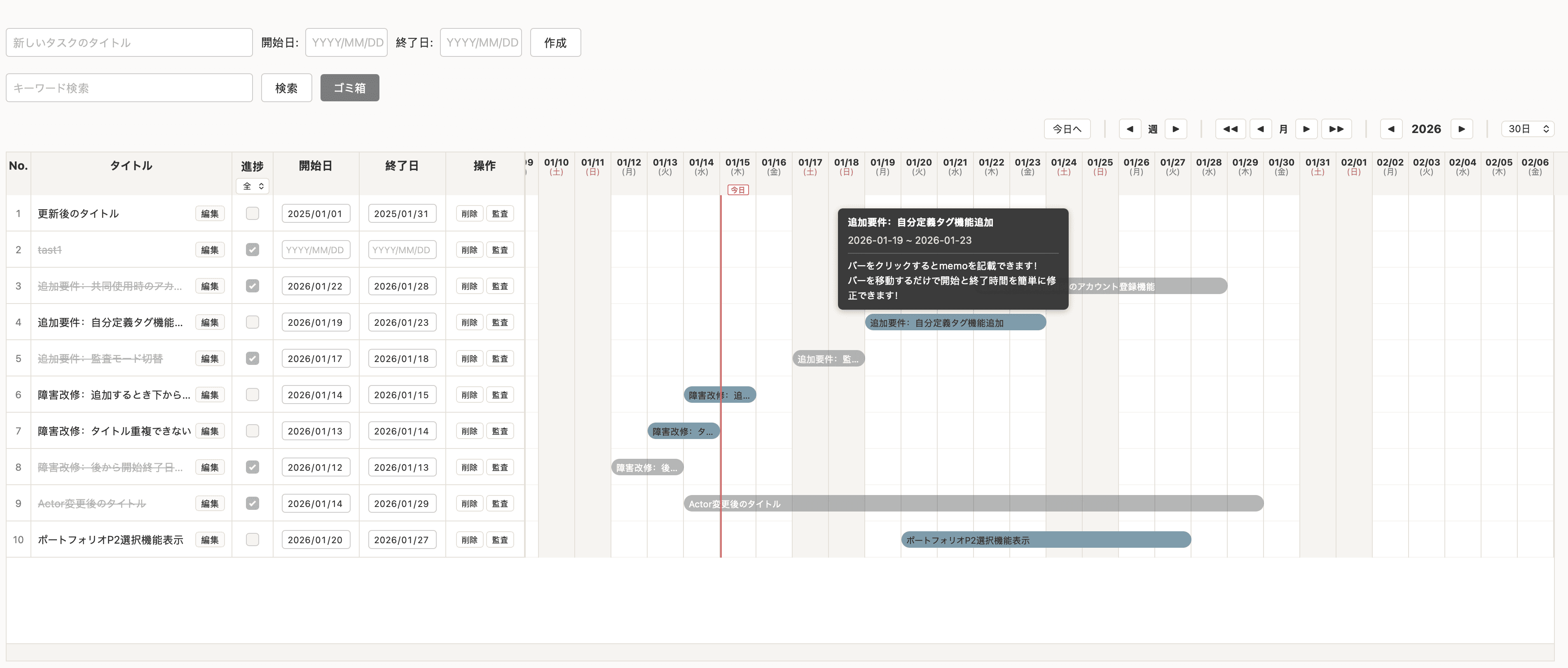Jump far forward with the double-right arrow

tap(1337, 129)
